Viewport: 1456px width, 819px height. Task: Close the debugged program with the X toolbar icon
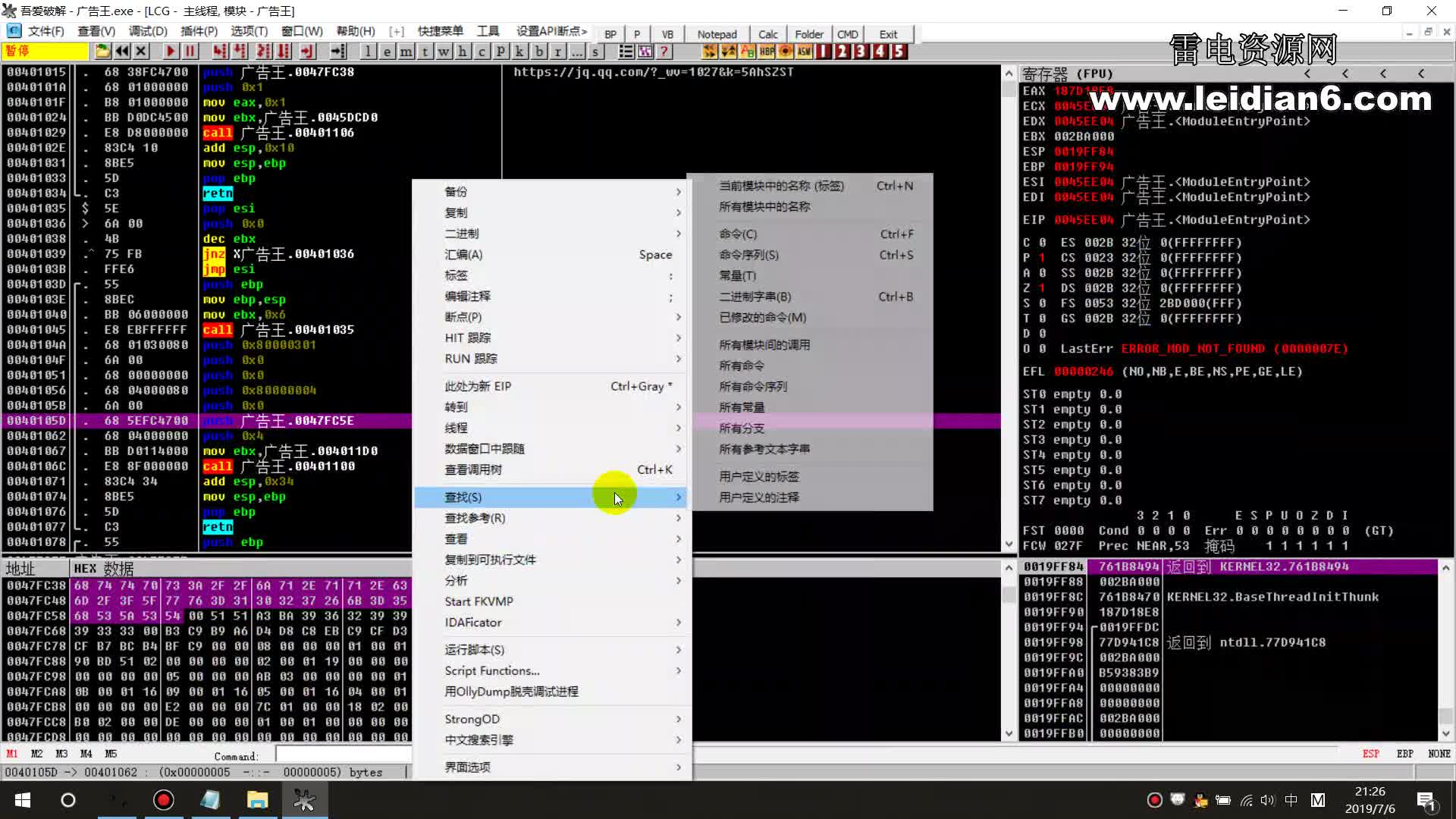pos(141,51)
